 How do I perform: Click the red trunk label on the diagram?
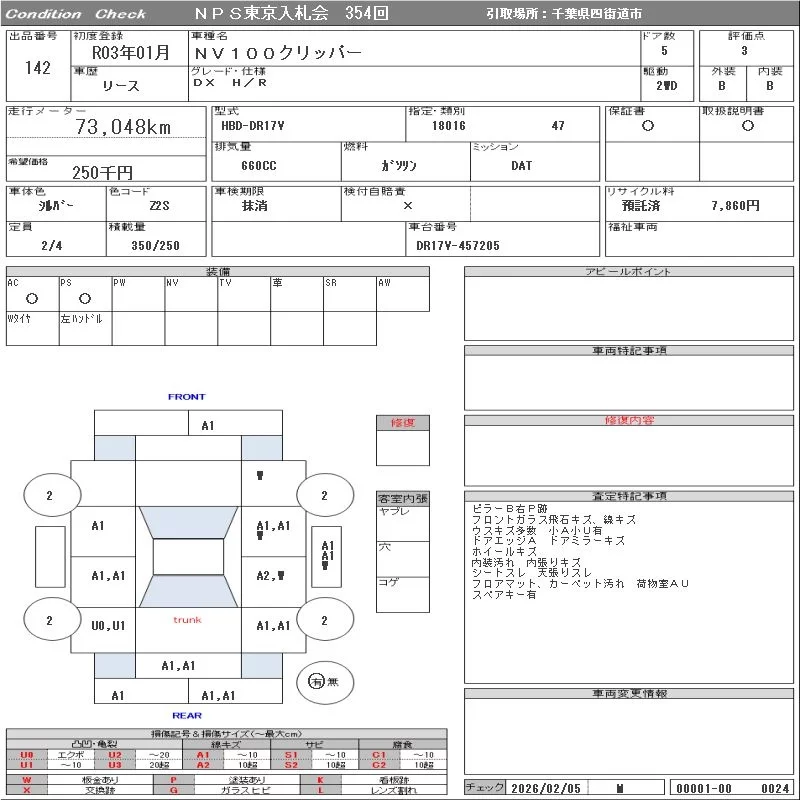(187, 620)
